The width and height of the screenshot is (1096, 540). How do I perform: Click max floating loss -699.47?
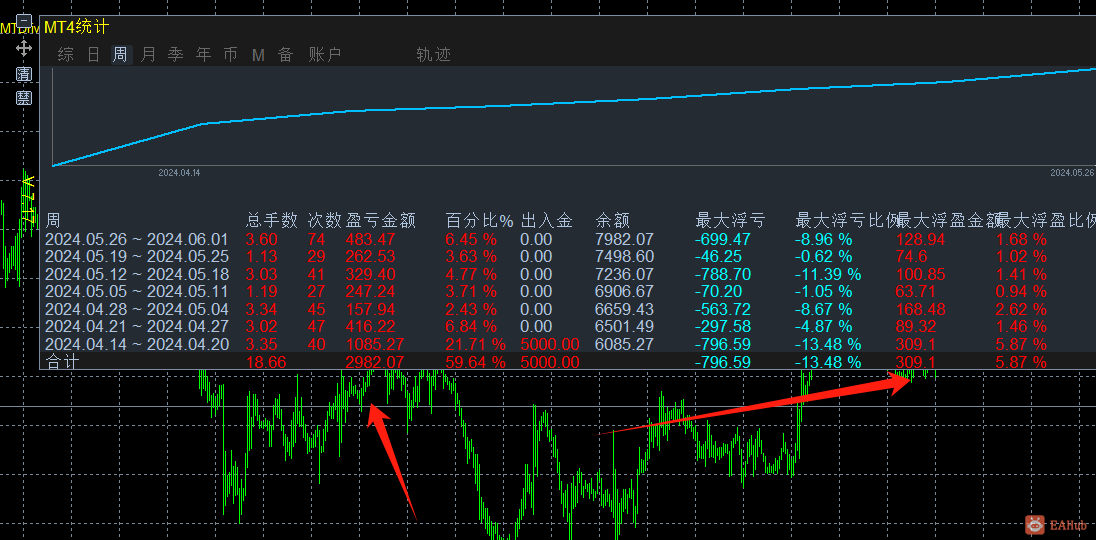pos(723,240)
